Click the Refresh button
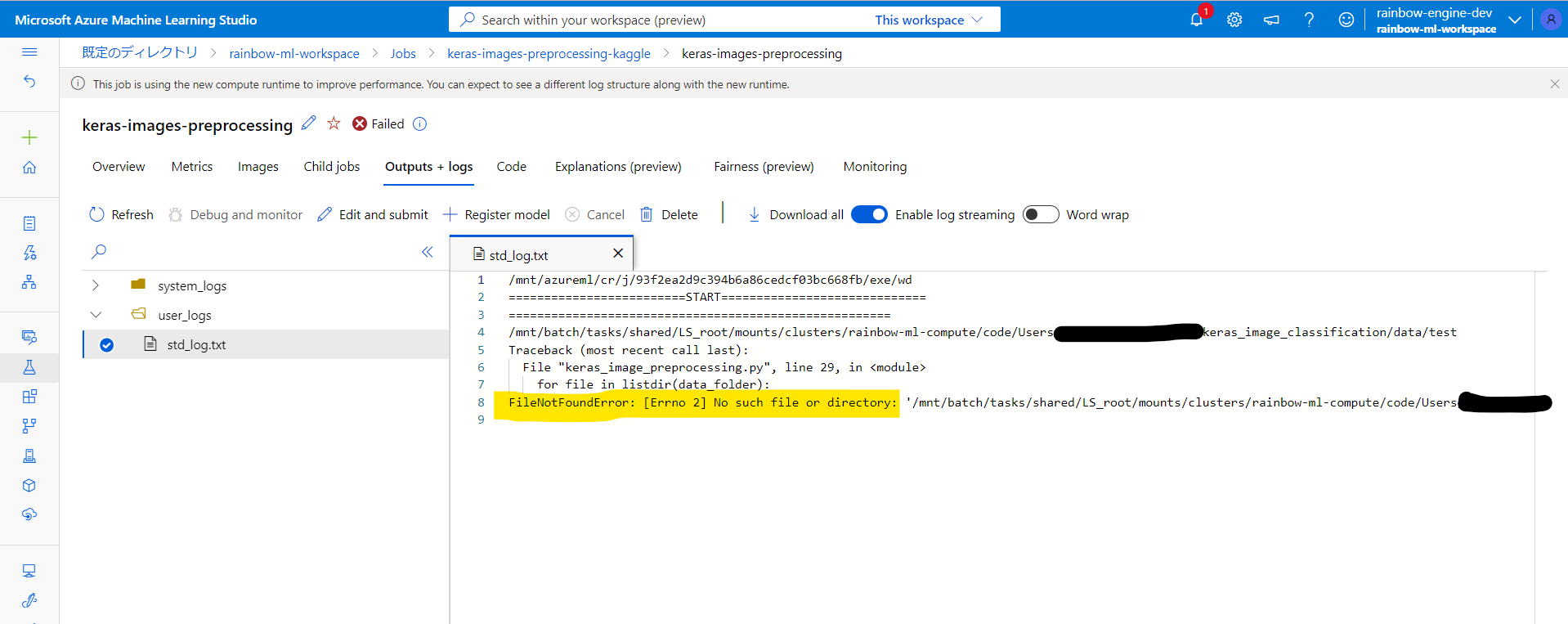The height and width of the screenshot is (624, 1568). tap(121, 214)
